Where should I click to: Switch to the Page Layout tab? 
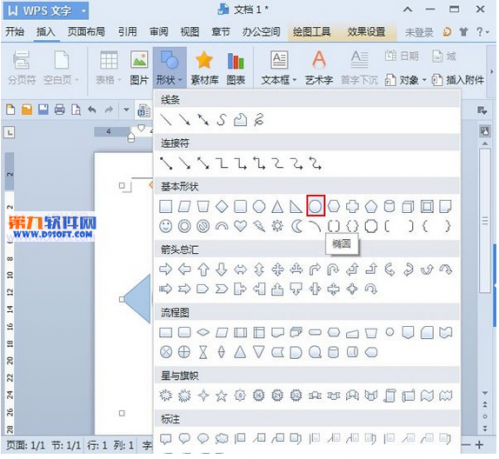(x=86, y=32)
